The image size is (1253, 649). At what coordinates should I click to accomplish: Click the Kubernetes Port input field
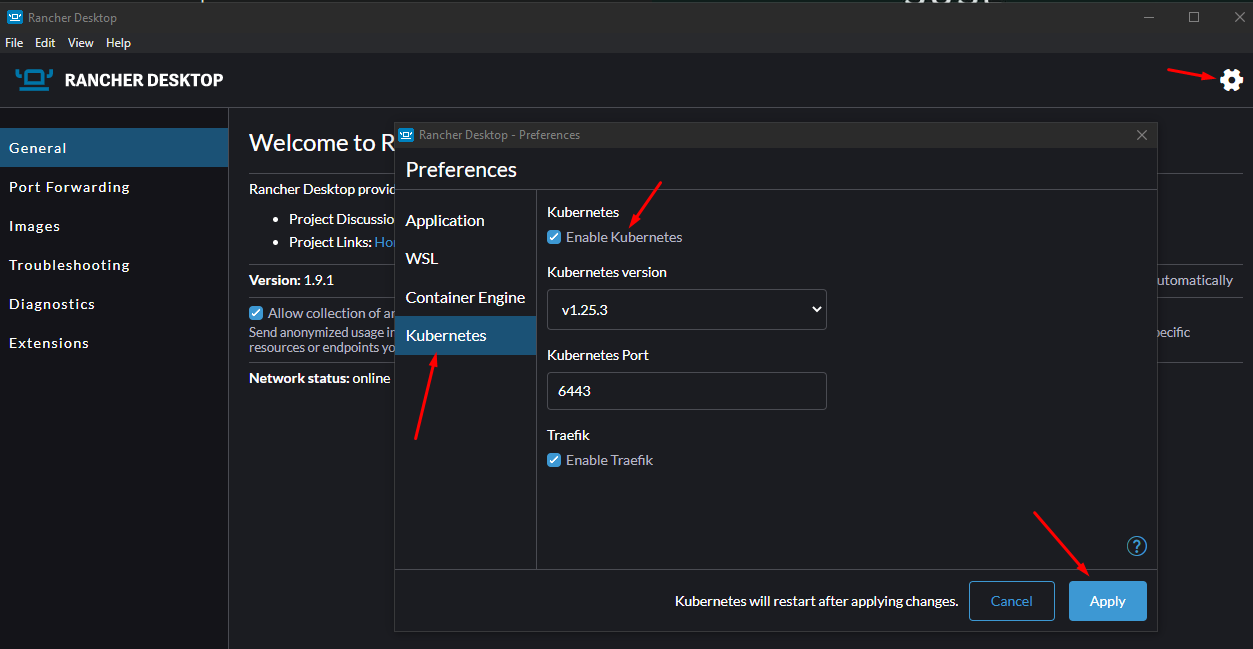(686, 391)
